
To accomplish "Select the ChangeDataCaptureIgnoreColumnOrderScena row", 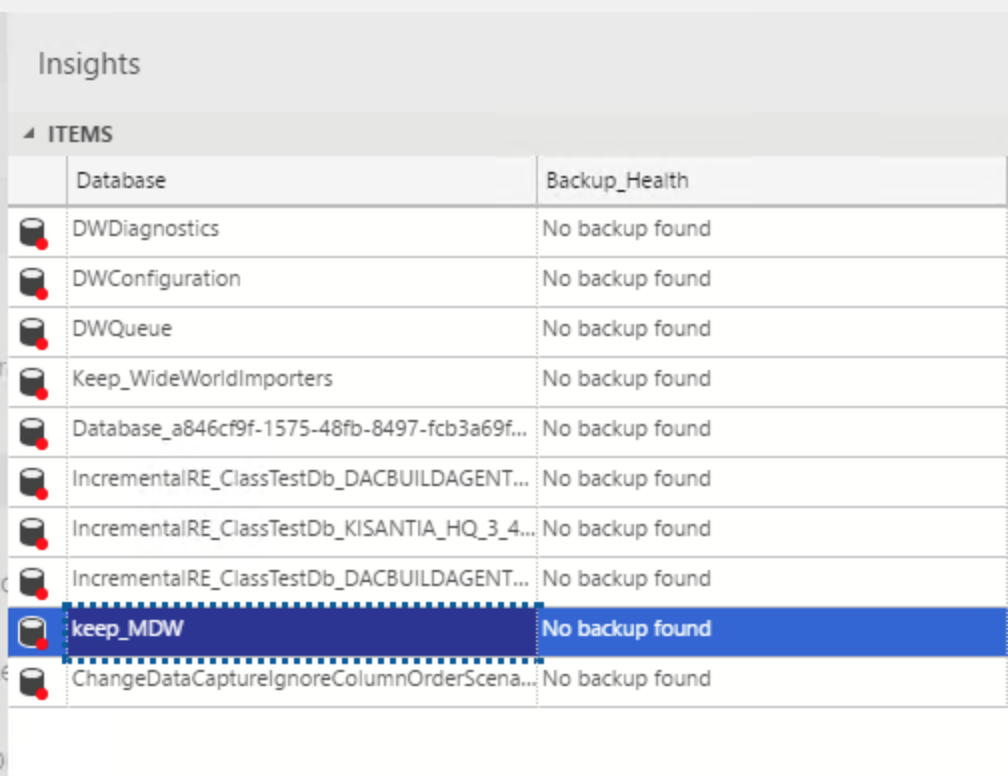I will pos(300,678).
